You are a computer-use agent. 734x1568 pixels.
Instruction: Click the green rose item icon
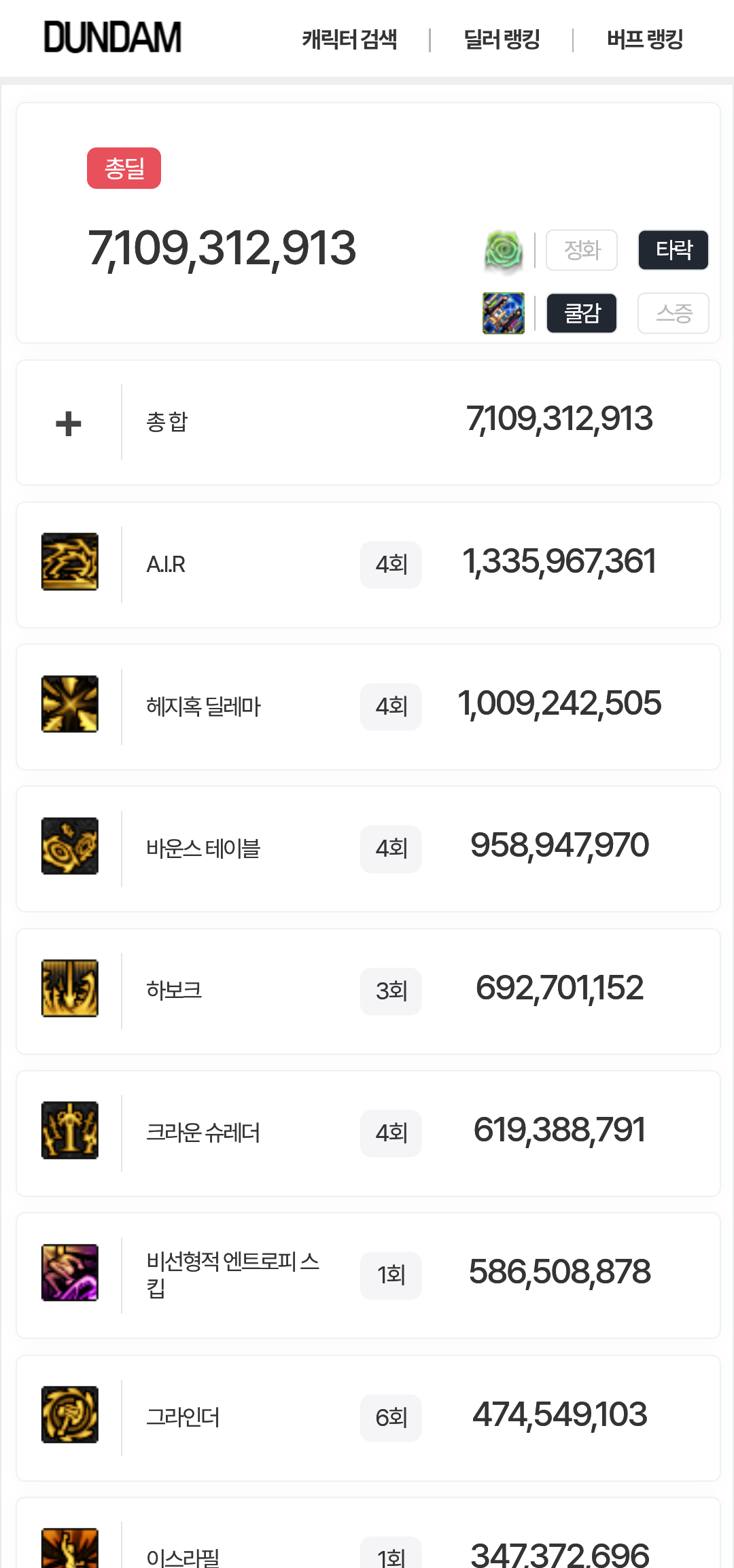click(x=504, y=251)
